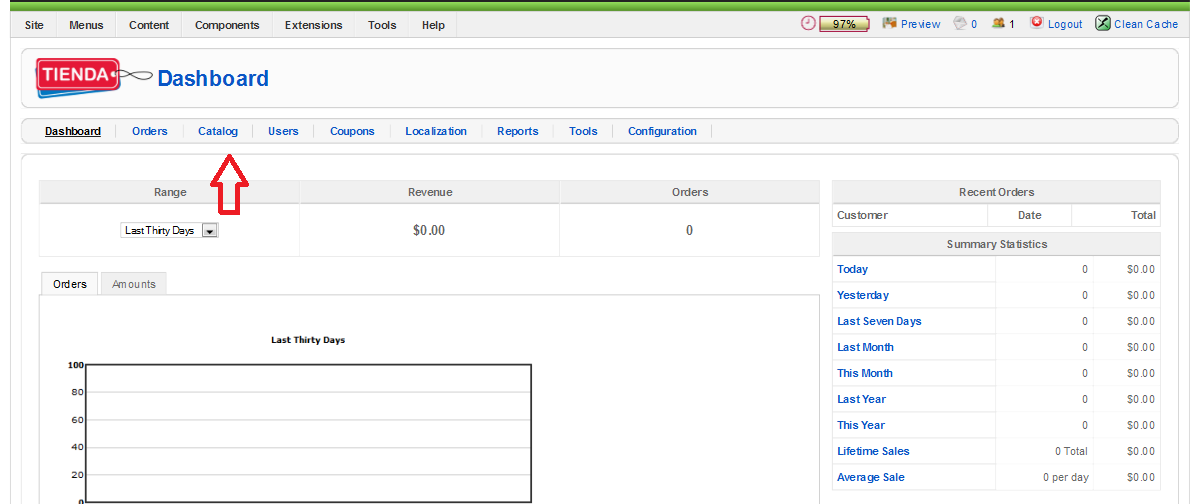Open the Lifetime Sales link
The height and width of the screenshot is (504, 1200).
(x=874, y=451)
